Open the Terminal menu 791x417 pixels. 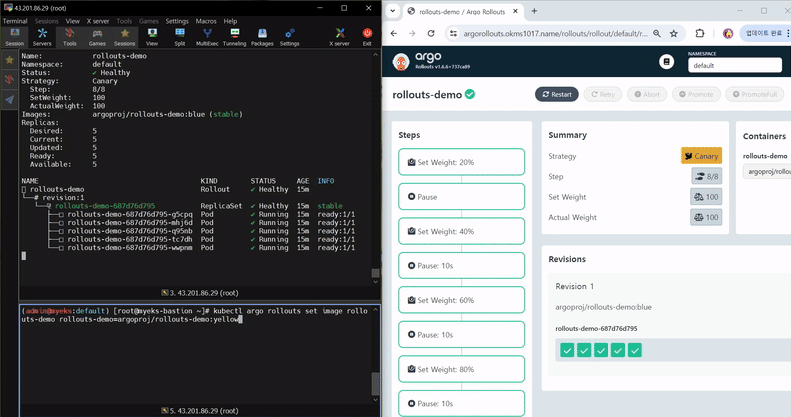point(15,21)
